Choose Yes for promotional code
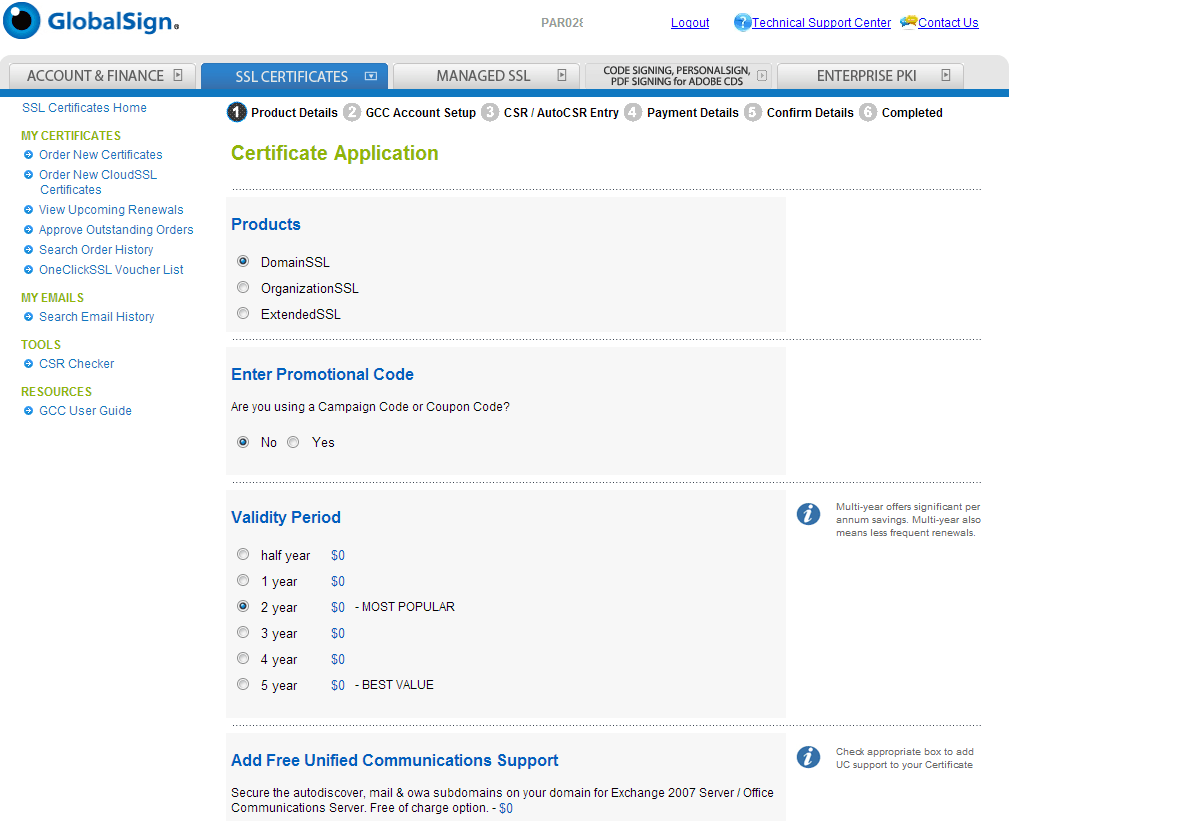 (x=293, y=442)
